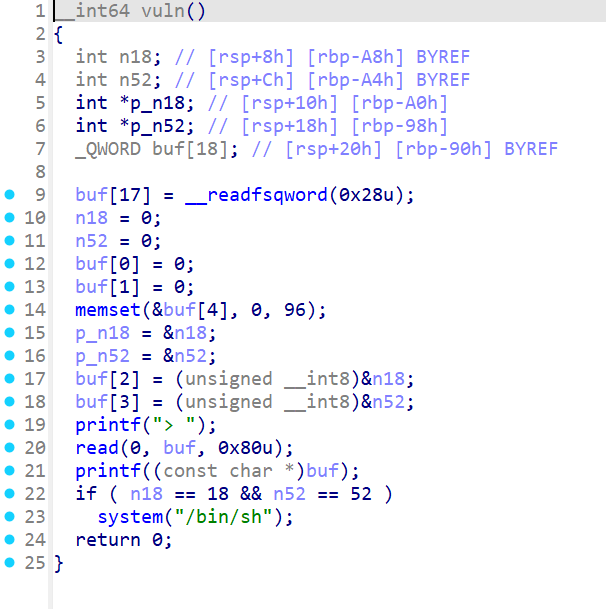The width and height of the screenshot is (606, 609).
Task: Click the value 96 in memset call
Action: tap(295, 310)
